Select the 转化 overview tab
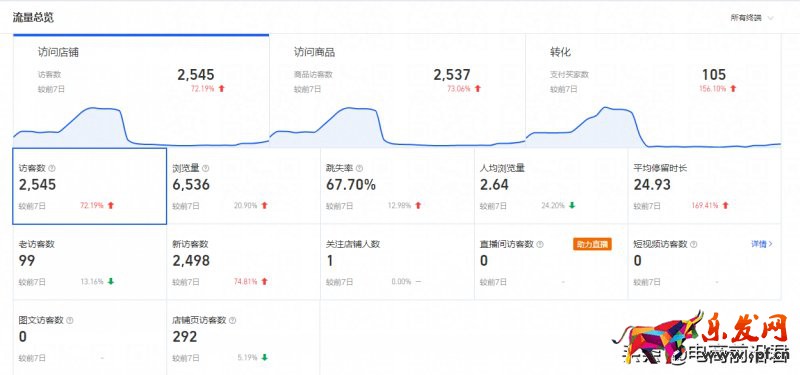Viewport: 800px width, 375px height. (653, 91)
